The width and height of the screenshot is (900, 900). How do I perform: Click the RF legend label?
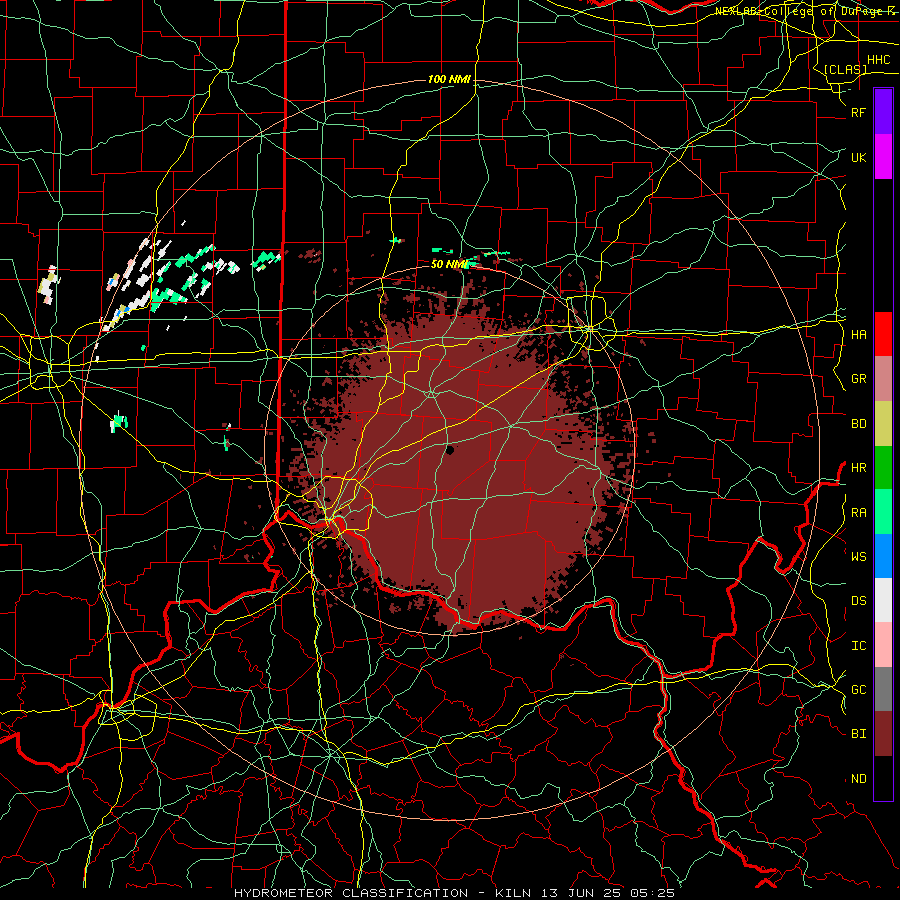point(858,113)
